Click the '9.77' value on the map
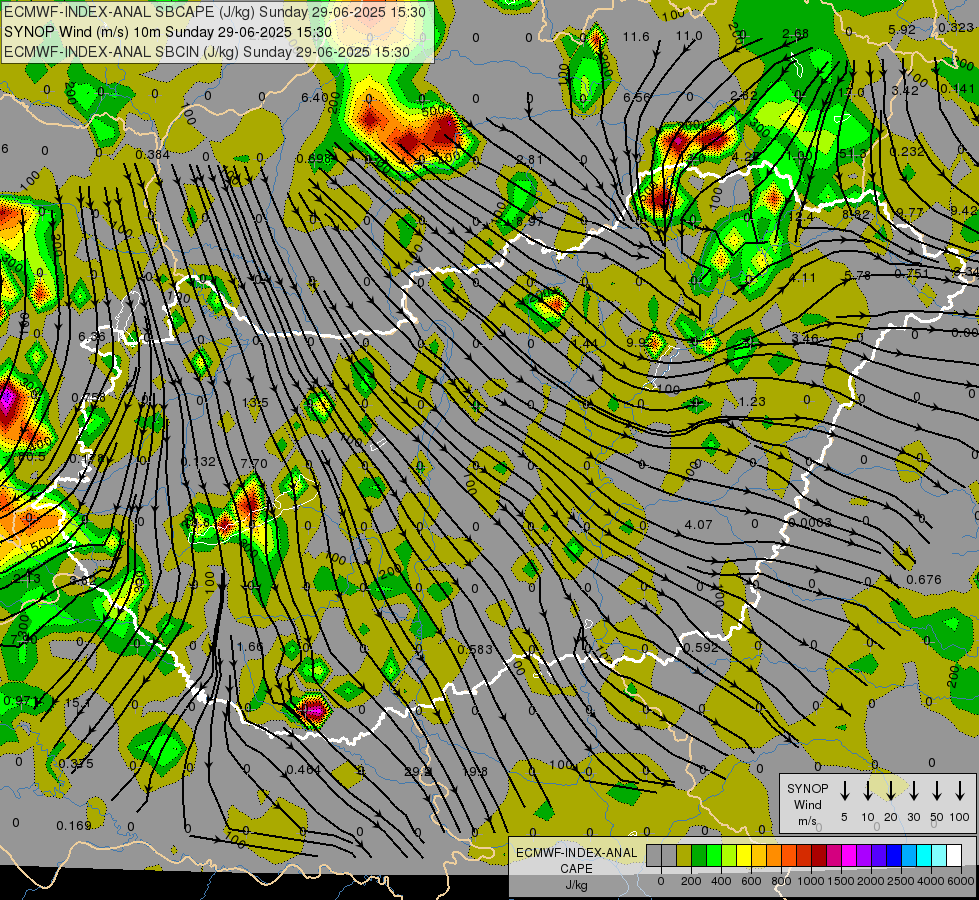This screenshot has height=900, width=979. 909,212
